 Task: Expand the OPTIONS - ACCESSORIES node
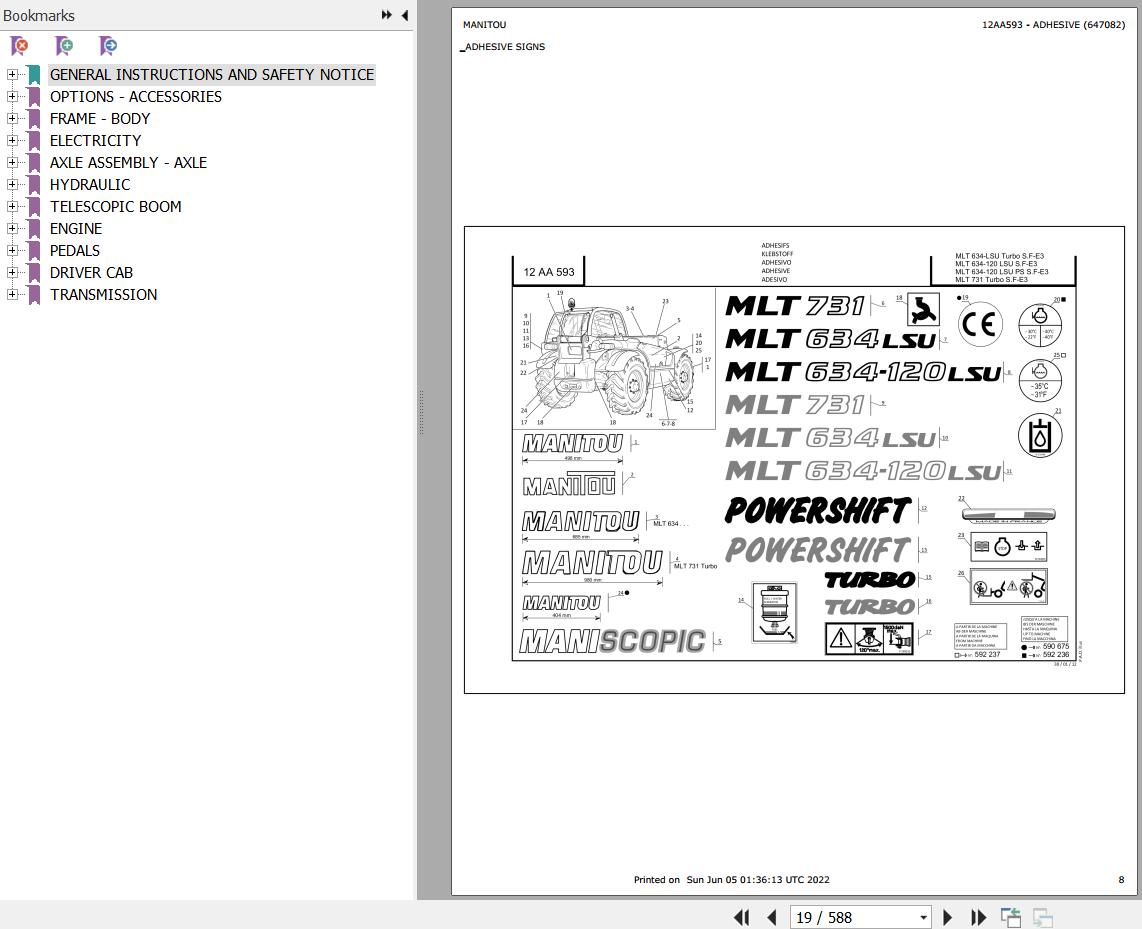tap(12, 96)
